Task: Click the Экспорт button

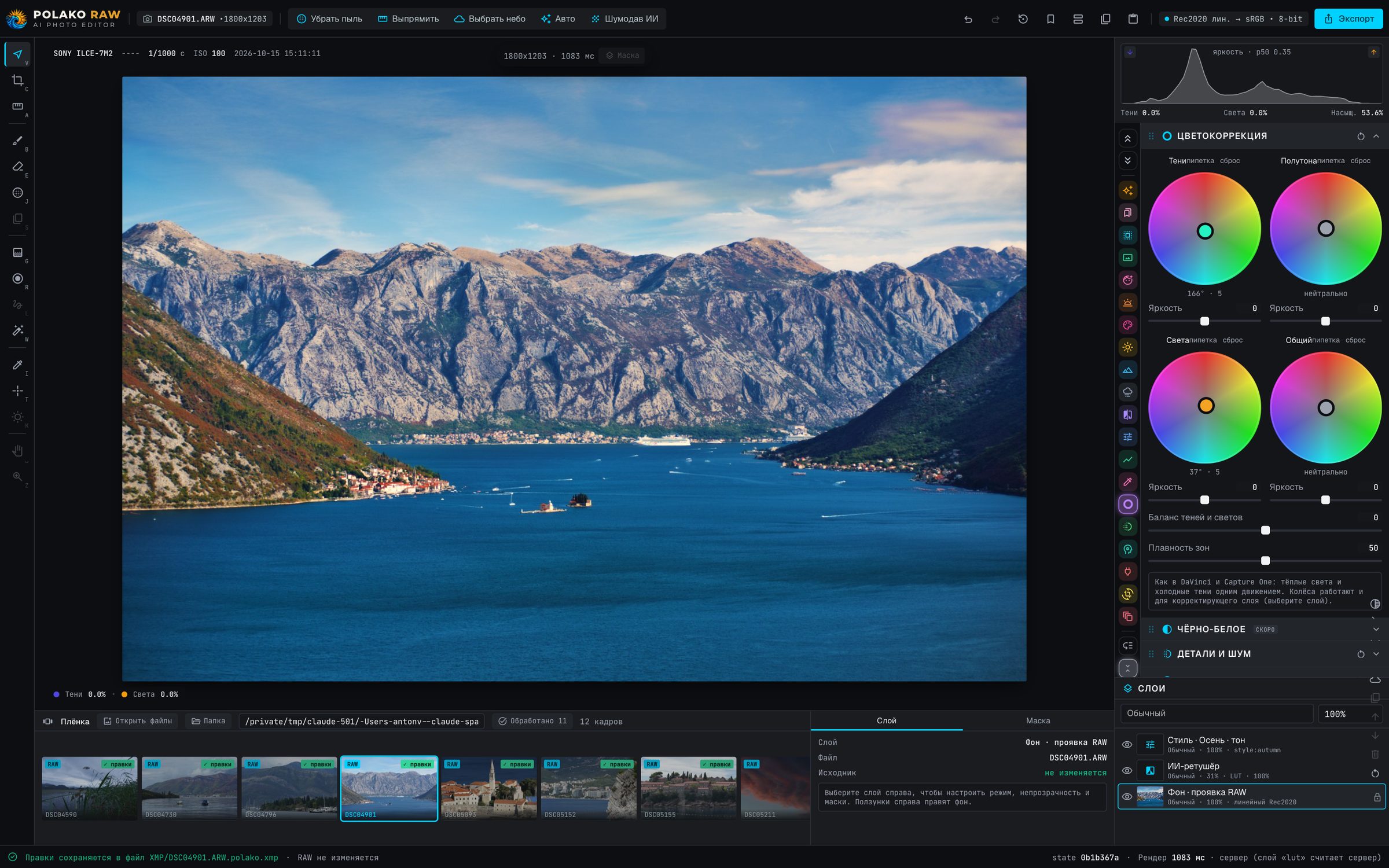Action: [x=1348, y=19]
